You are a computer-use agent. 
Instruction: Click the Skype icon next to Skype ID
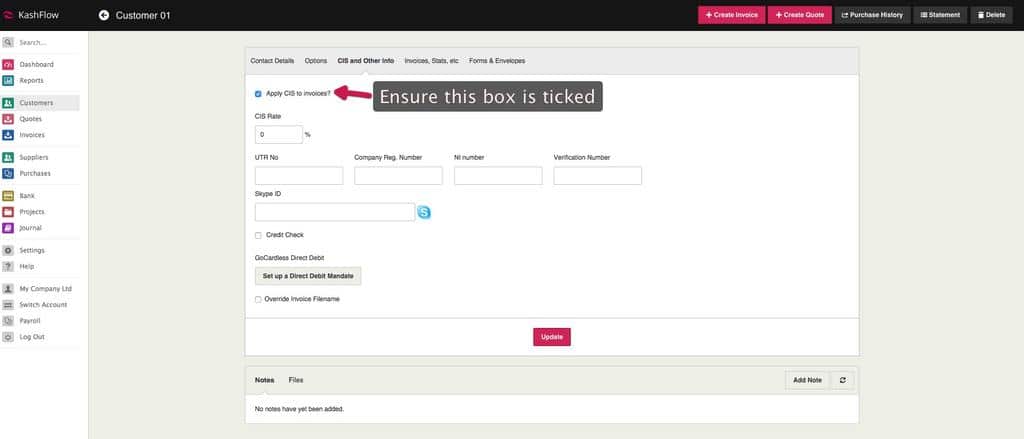(424, 212)
